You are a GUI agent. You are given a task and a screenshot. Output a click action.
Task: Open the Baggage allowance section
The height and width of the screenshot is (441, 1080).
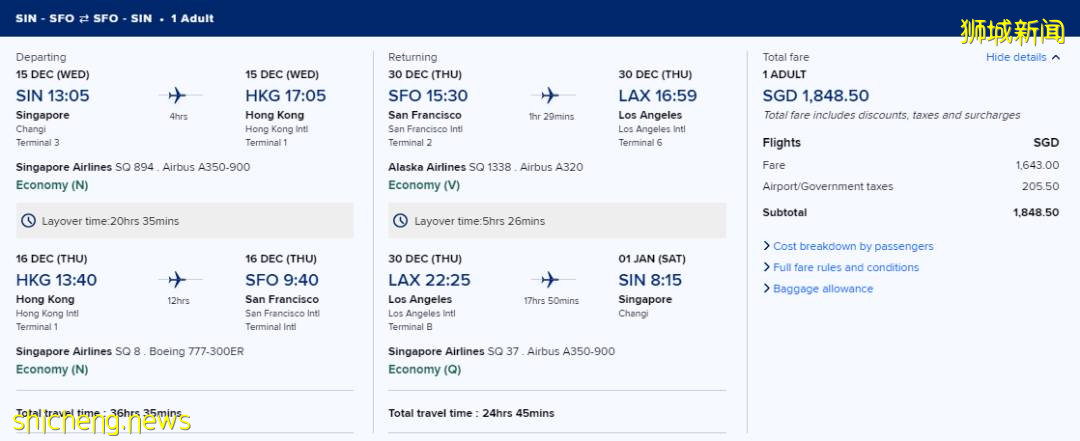pyautogui.click(x=822, y=289)
